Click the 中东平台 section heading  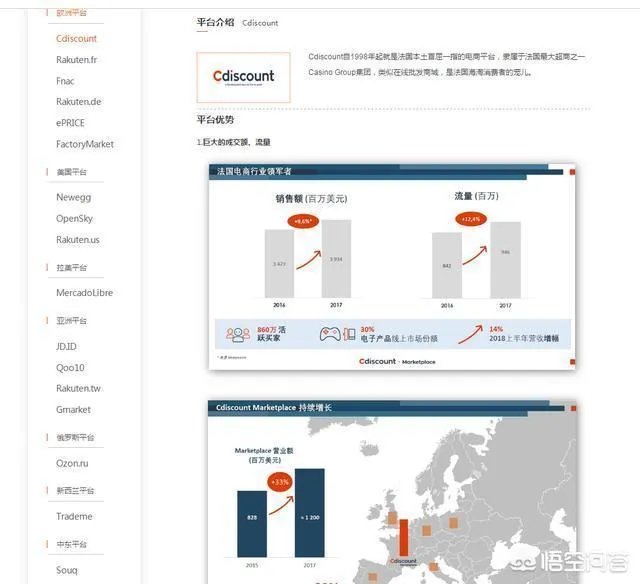72,545
